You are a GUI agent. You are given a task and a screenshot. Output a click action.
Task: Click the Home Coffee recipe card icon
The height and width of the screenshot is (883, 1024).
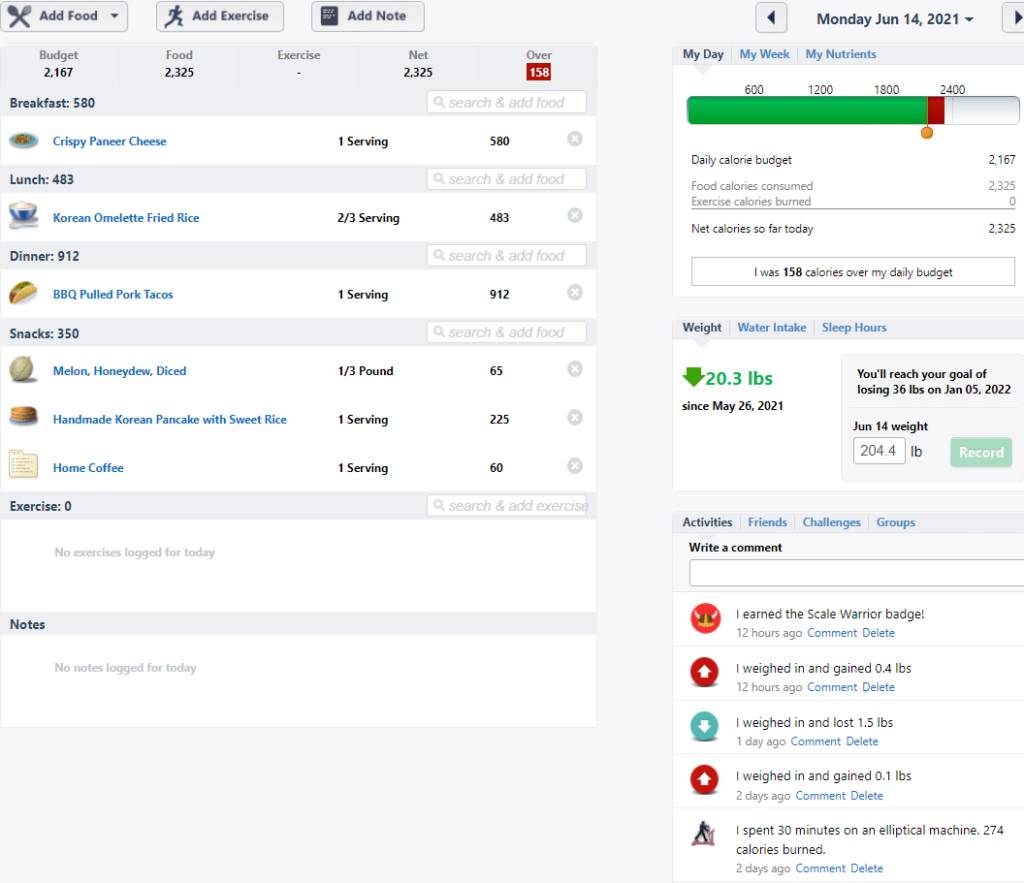pos(24,465)
